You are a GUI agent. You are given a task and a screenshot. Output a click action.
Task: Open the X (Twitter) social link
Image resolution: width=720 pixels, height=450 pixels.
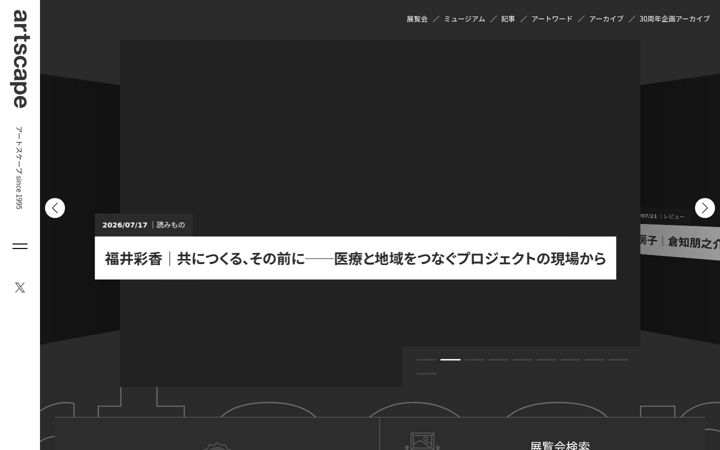point(20,287)
